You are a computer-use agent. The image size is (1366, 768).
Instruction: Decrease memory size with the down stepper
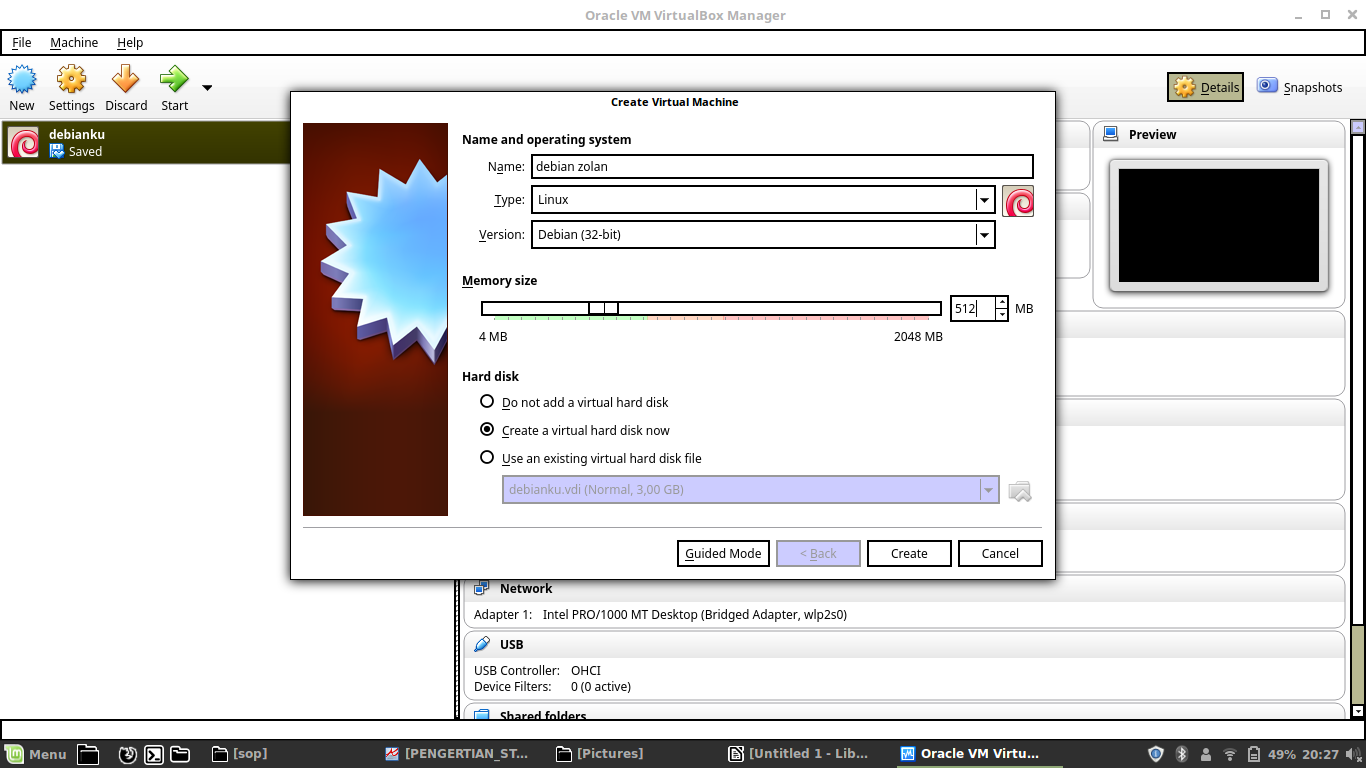pyautogui.click(x=1002, y=315)
